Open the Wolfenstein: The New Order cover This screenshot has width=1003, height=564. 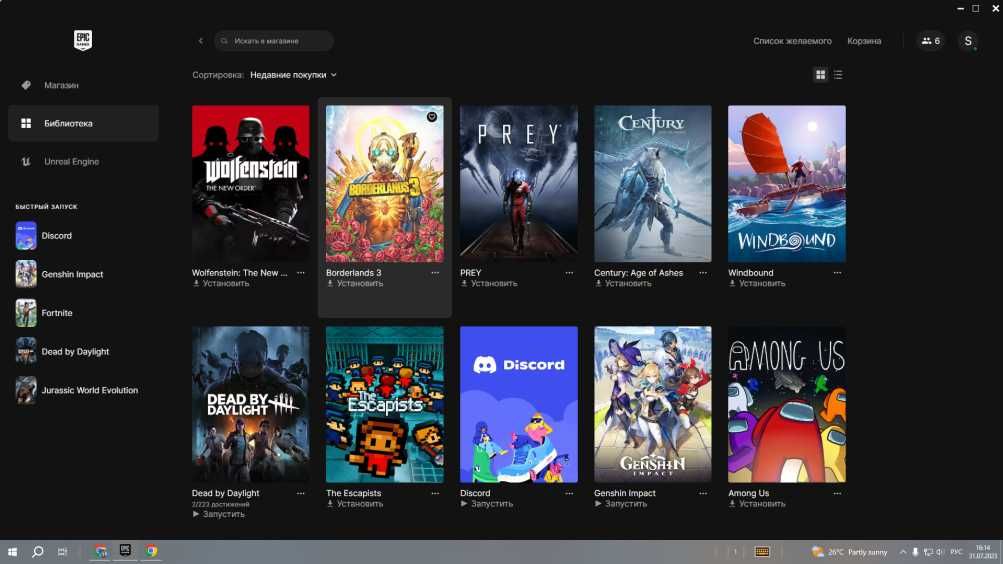(x=251, y=184)
